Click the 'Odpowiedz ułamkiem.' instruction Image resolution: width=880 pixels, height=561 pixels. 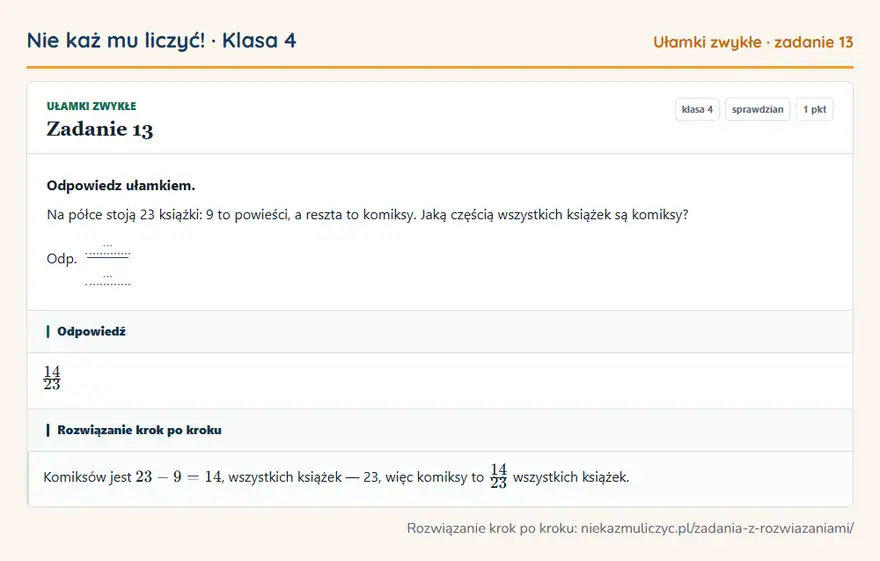[x=121, y=186]
